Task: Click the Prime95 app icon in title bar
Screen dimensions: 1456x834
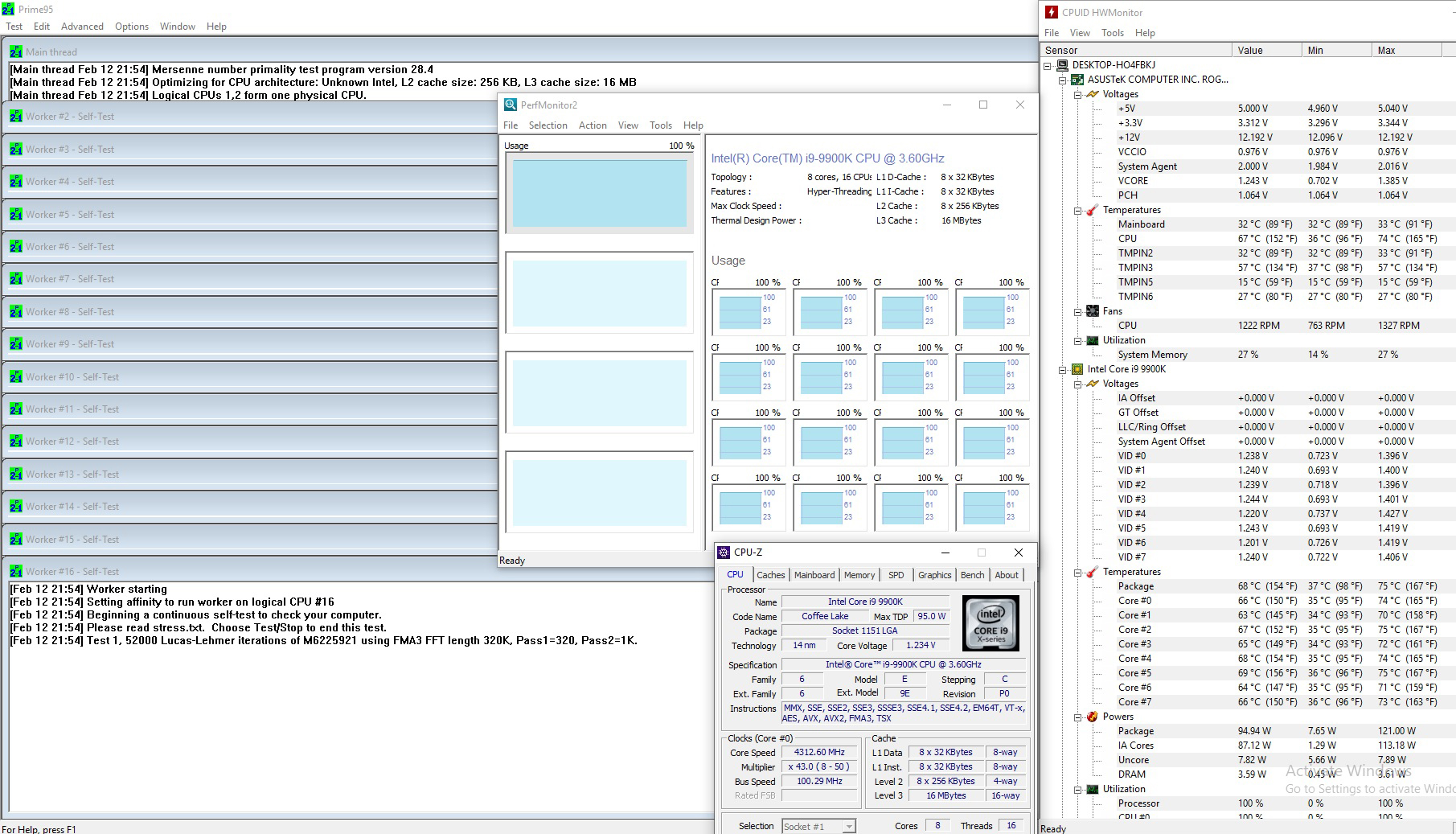Action: pyautogui.click(x=8, y=10)
